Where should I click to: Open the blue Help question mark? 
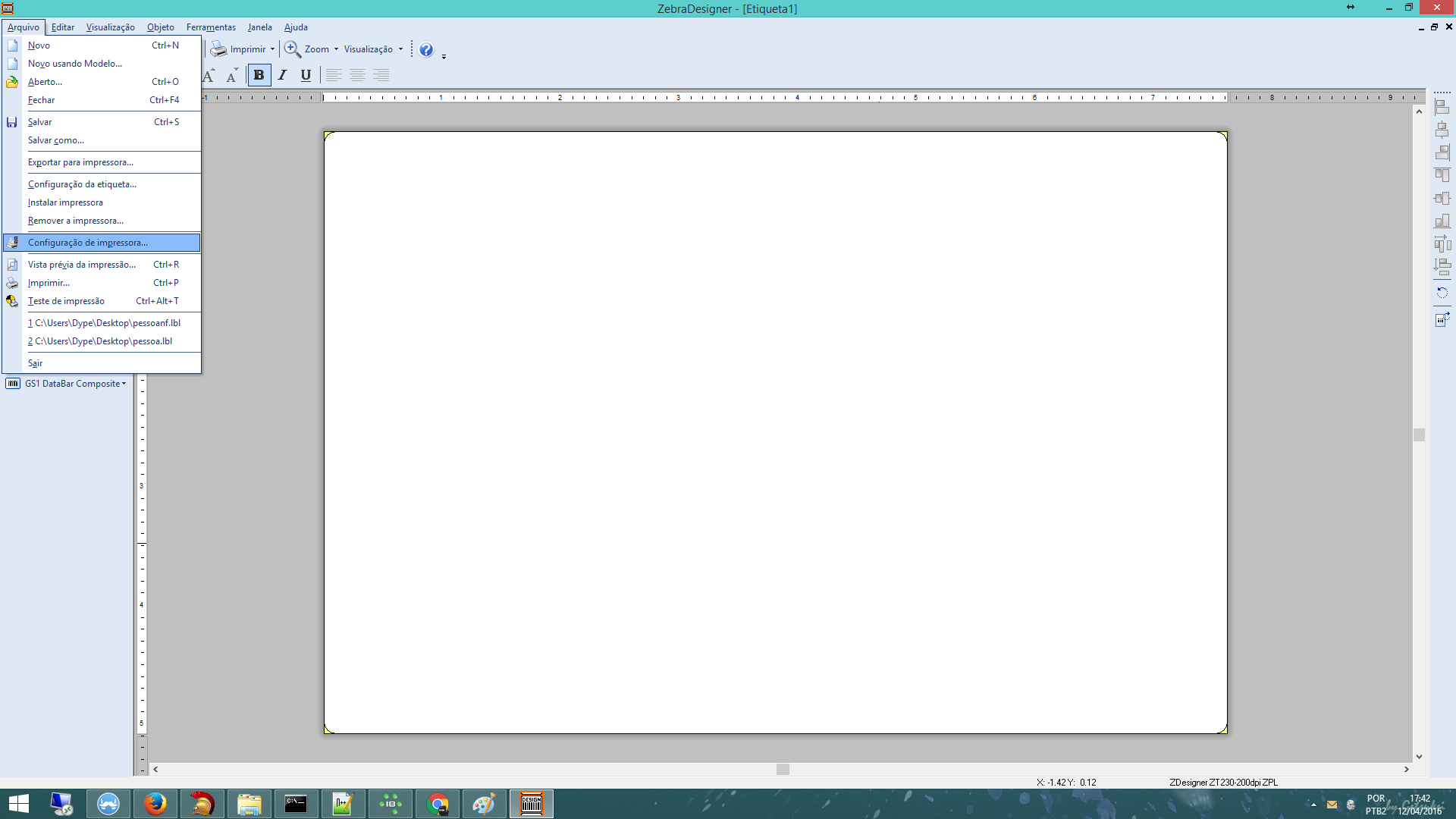[x=426, y=49]
